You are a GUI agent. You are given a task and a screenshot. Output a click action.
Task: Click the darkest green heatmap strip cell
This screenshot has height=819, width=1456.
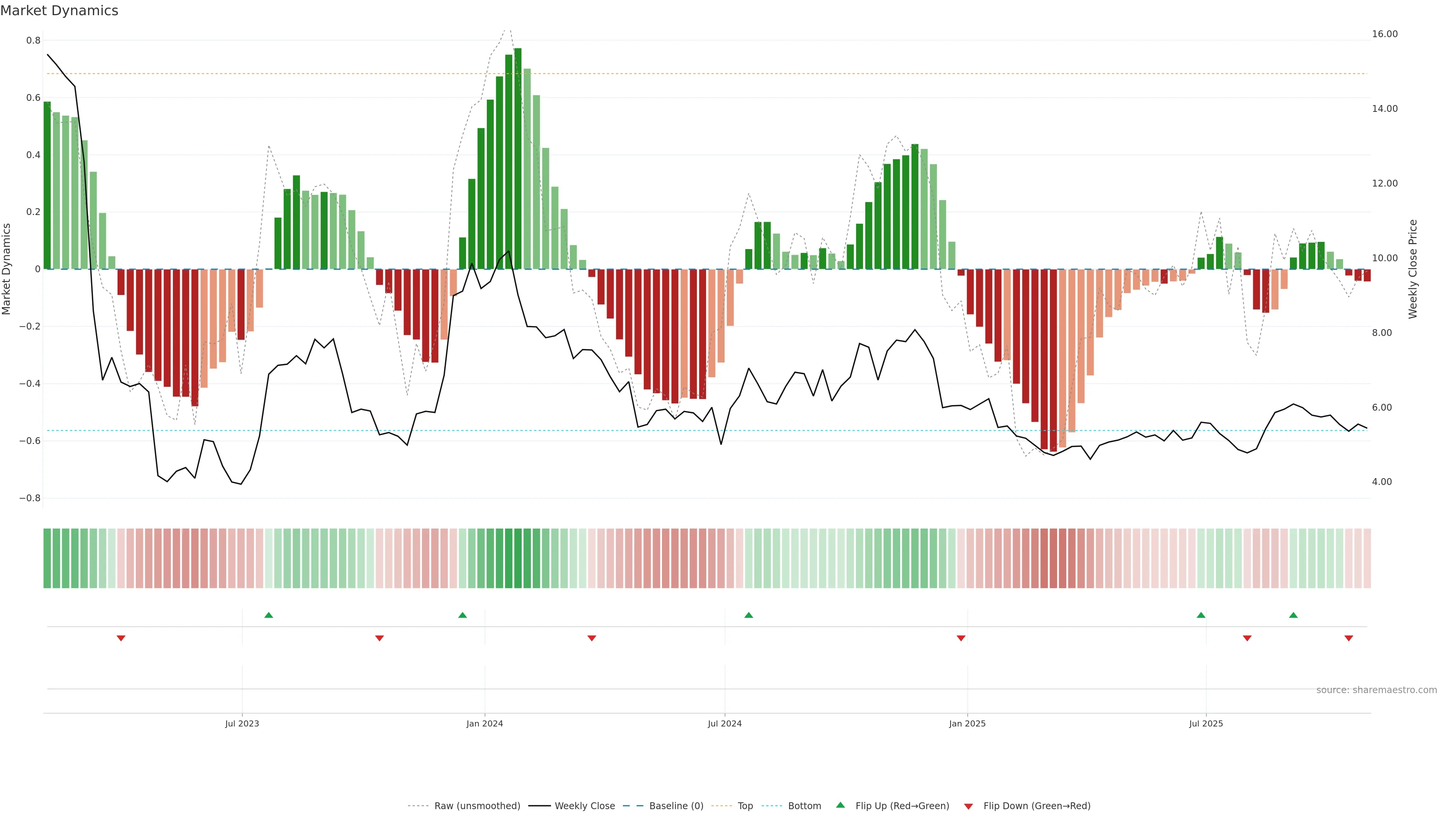pyautogui.click(x=518, y=559)
